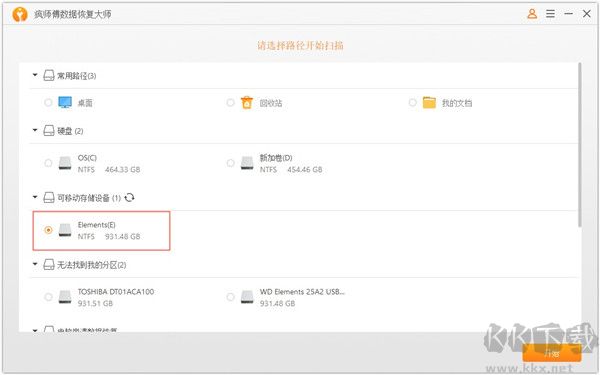Click the app logo in title bar
The height and width of the screenshot is (375, 600).
(x=20, y=15)
